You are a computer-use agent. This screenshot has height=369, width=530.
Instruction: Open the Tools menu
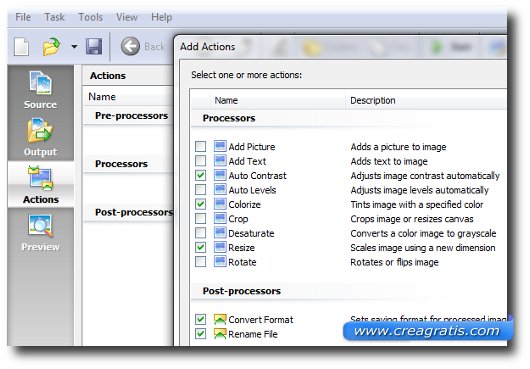point(90,17)
